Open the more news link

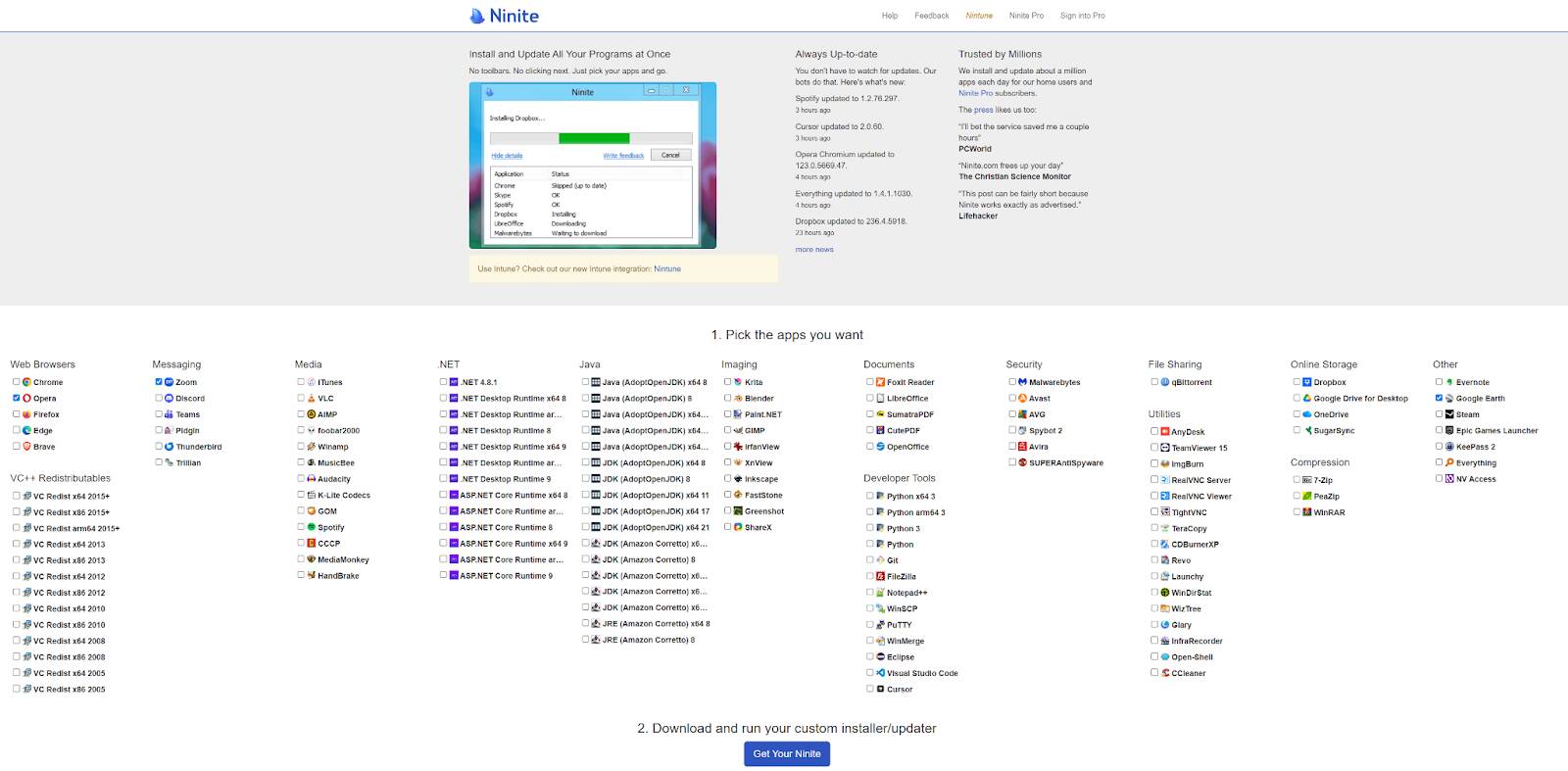[x=813, y=250]
